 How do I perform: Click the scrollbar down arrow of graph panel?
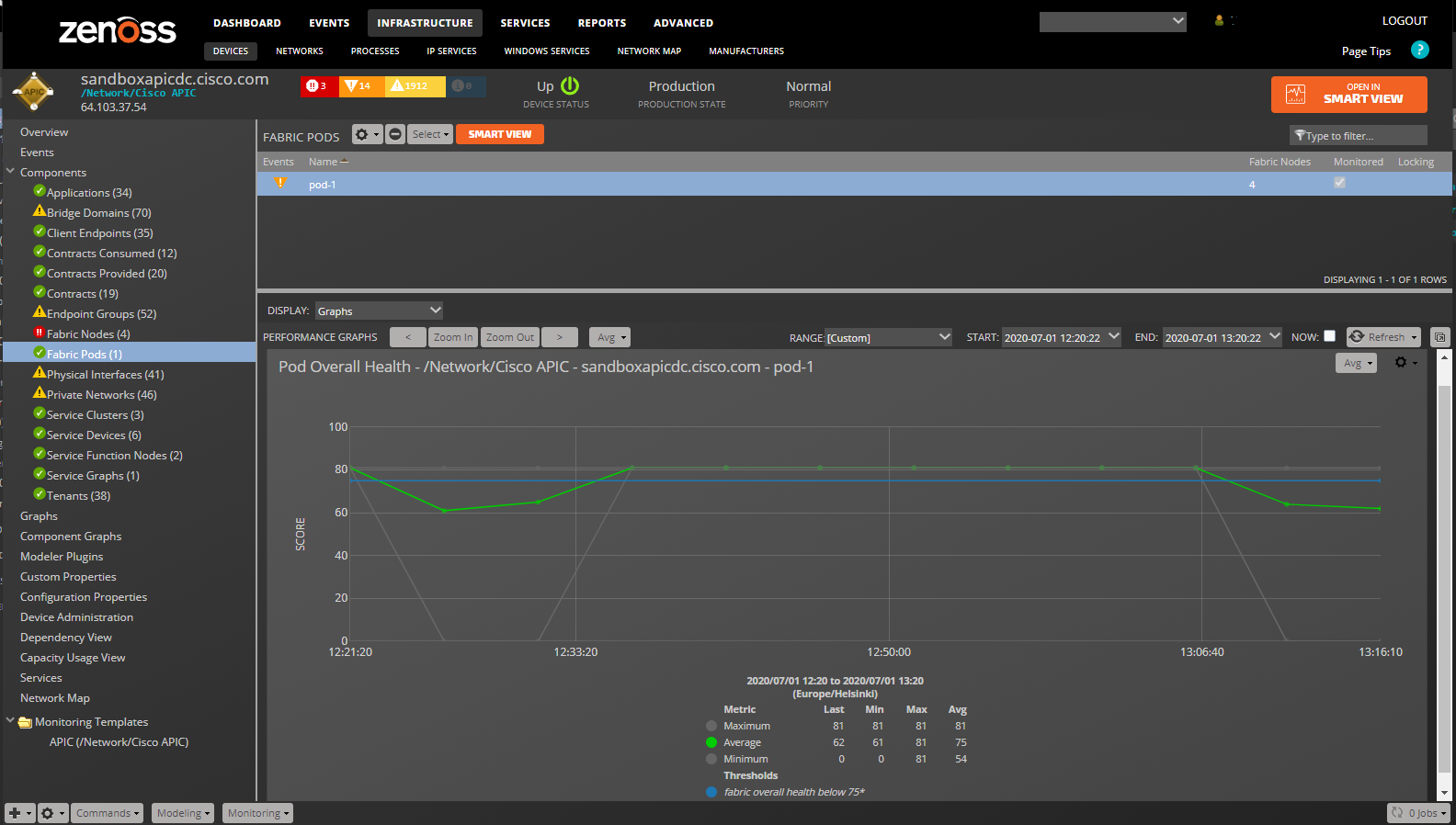[x=1444, y=793]
